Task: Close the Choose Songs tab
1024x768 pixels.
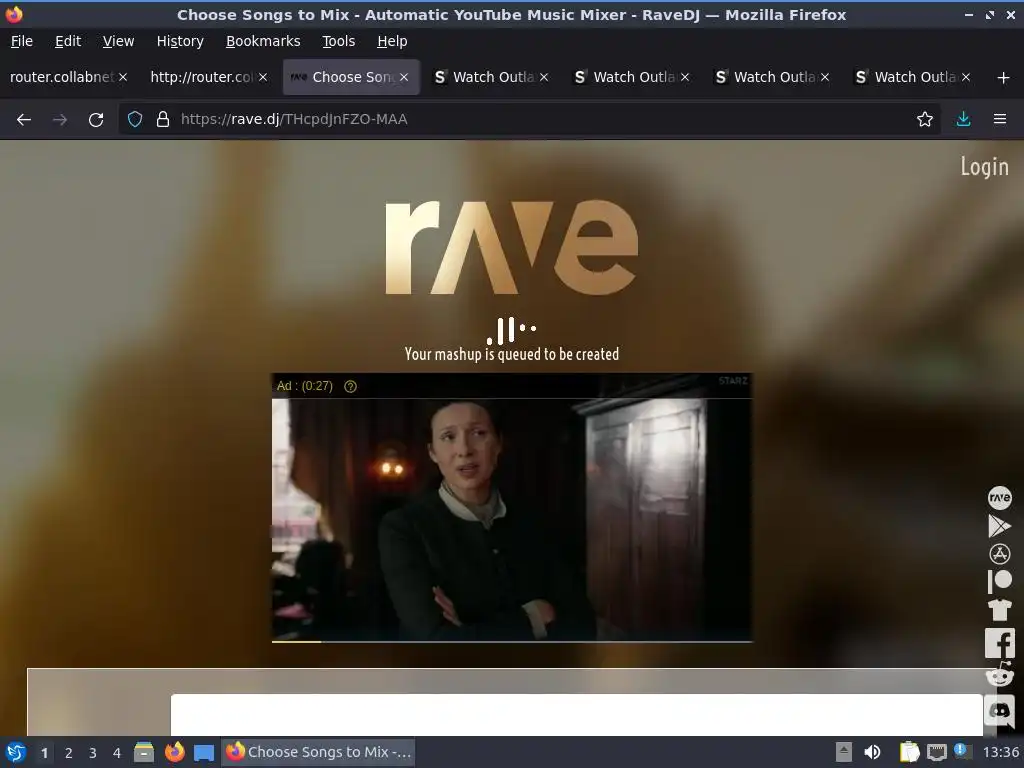Action: pyautogui.click(x=404, y=77)
